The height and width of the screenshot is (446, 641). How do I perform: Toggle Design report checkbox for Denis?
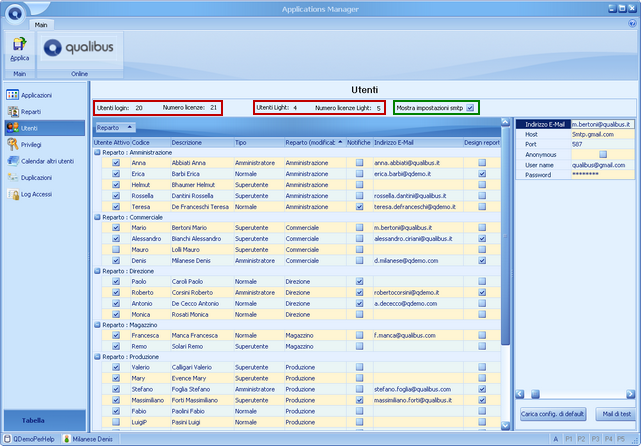(x=482, y=260)
